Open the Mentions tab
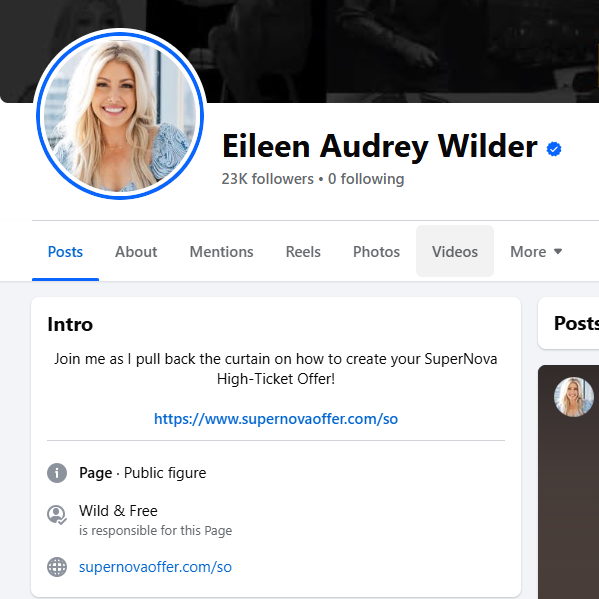This screenshot has width=599, height=599. 222,252
